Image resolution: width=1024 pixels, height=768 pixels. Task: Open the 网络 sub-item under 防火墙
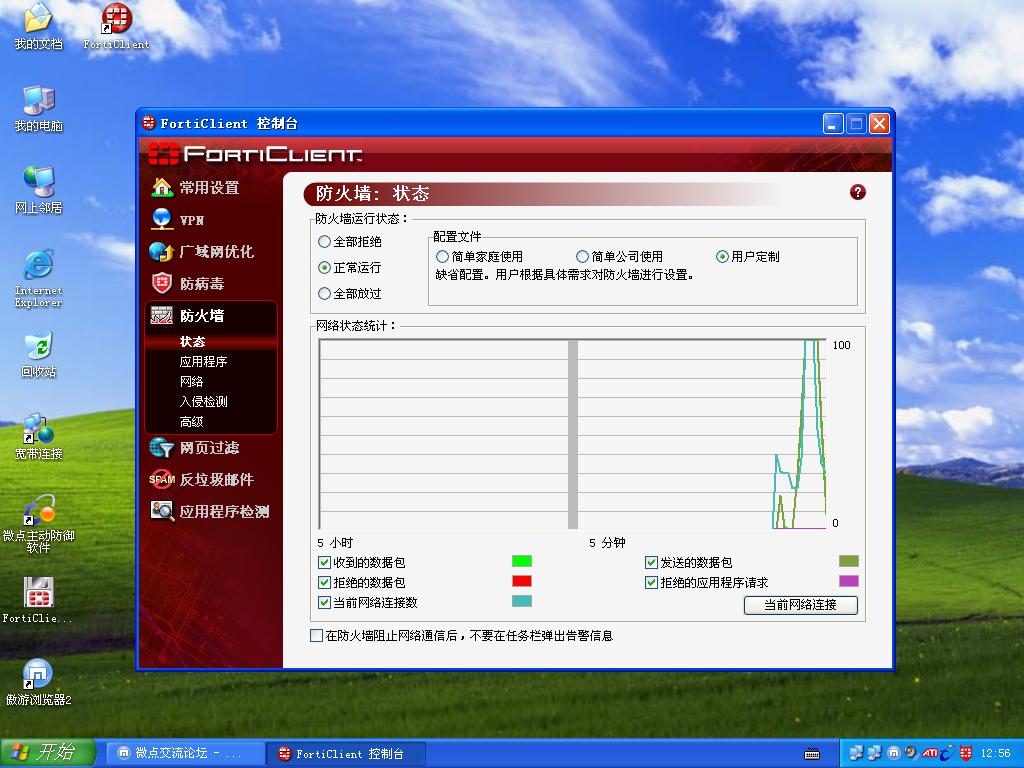(191, 381)
